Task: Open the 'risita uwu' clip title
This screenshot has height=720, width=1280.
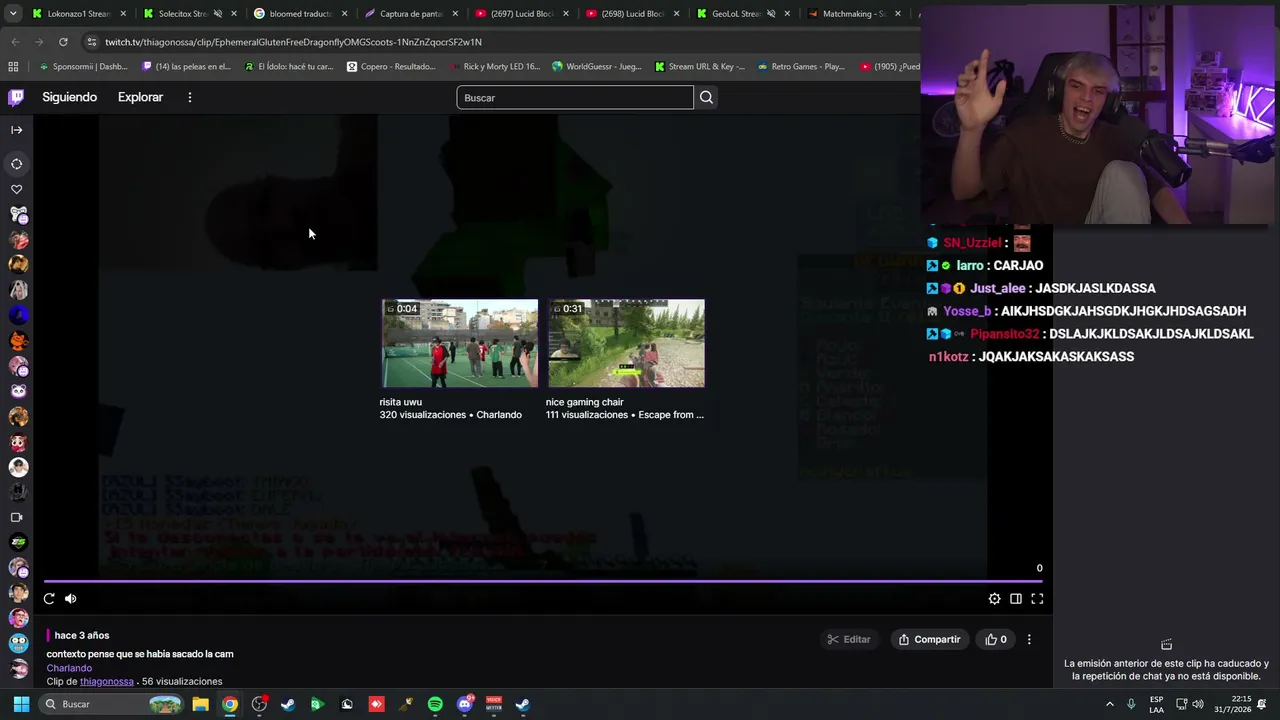Action: point(400,402)
